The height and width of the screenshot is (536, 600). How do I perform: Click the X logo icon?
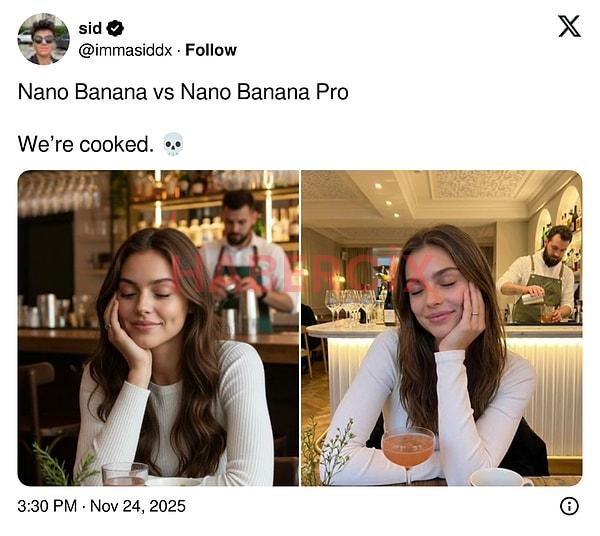click(568, 27)
